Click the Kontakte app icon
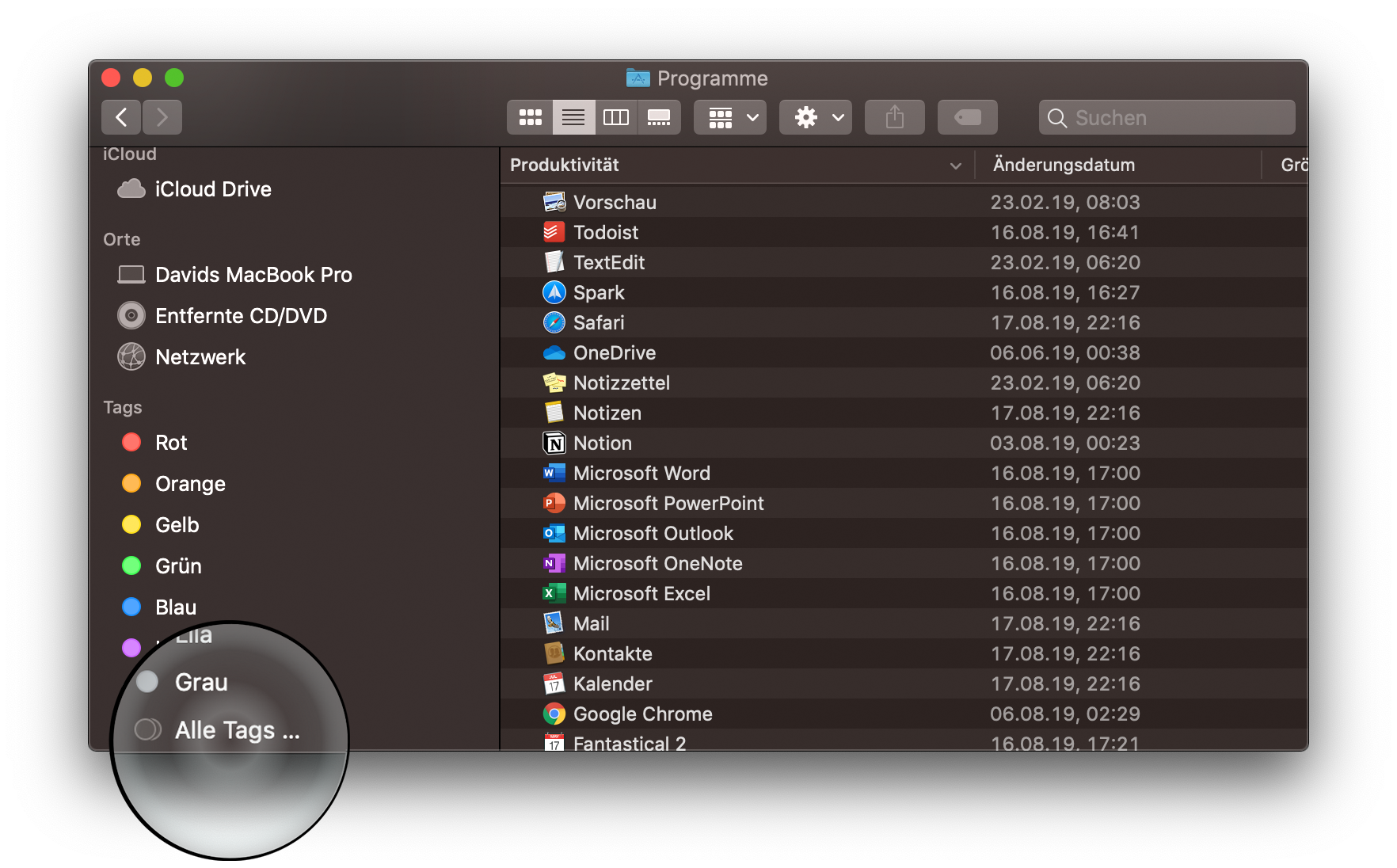The height and width of the screenshot is (868, 1397). coord(554,653)
